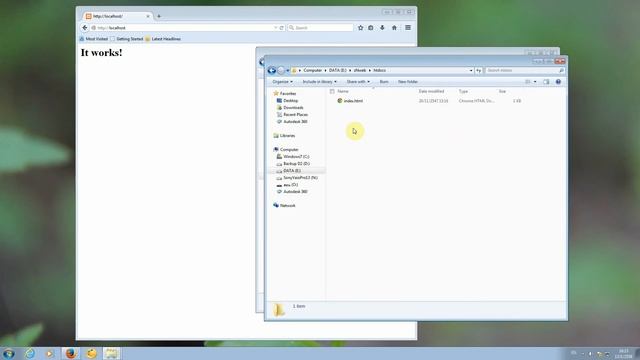Image resolution: width=640 pixels, height=360 pixels.
Task: Open the view options dropdown arrow
Action: click(535, 82)
